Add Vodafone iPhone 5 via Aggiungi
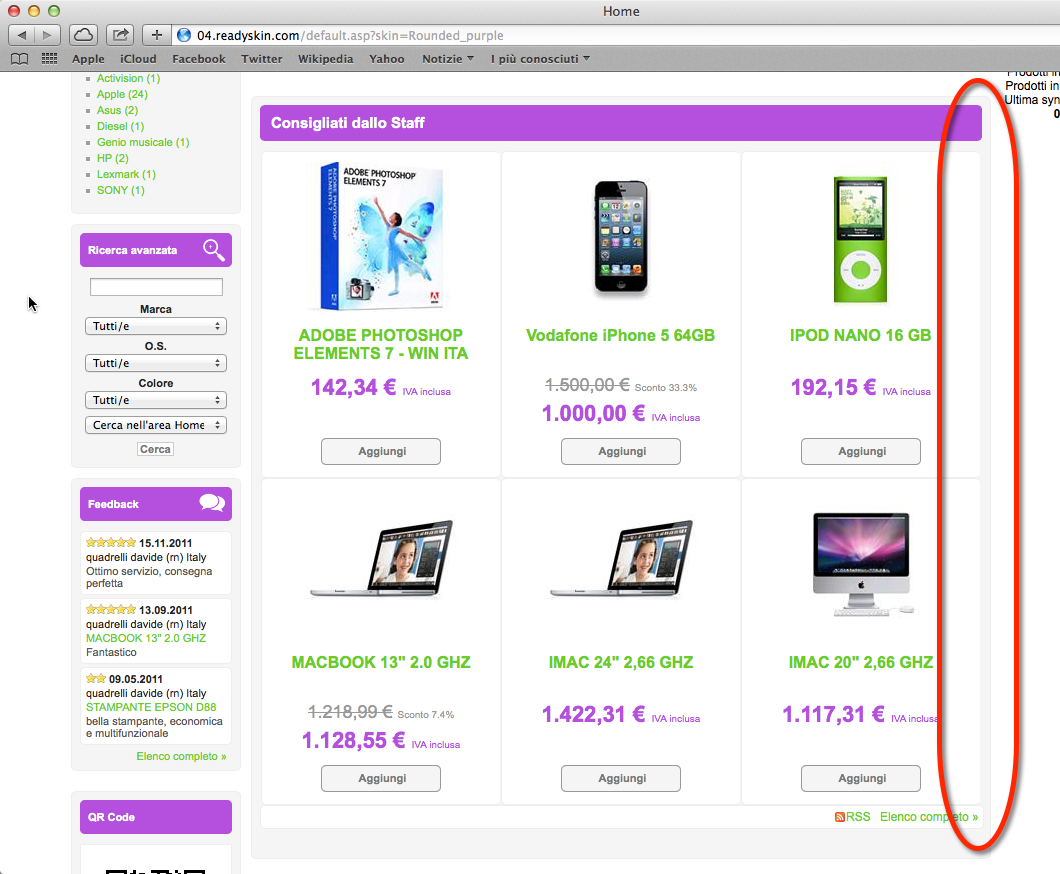The image size is (1060, 874). coord(621,451)
